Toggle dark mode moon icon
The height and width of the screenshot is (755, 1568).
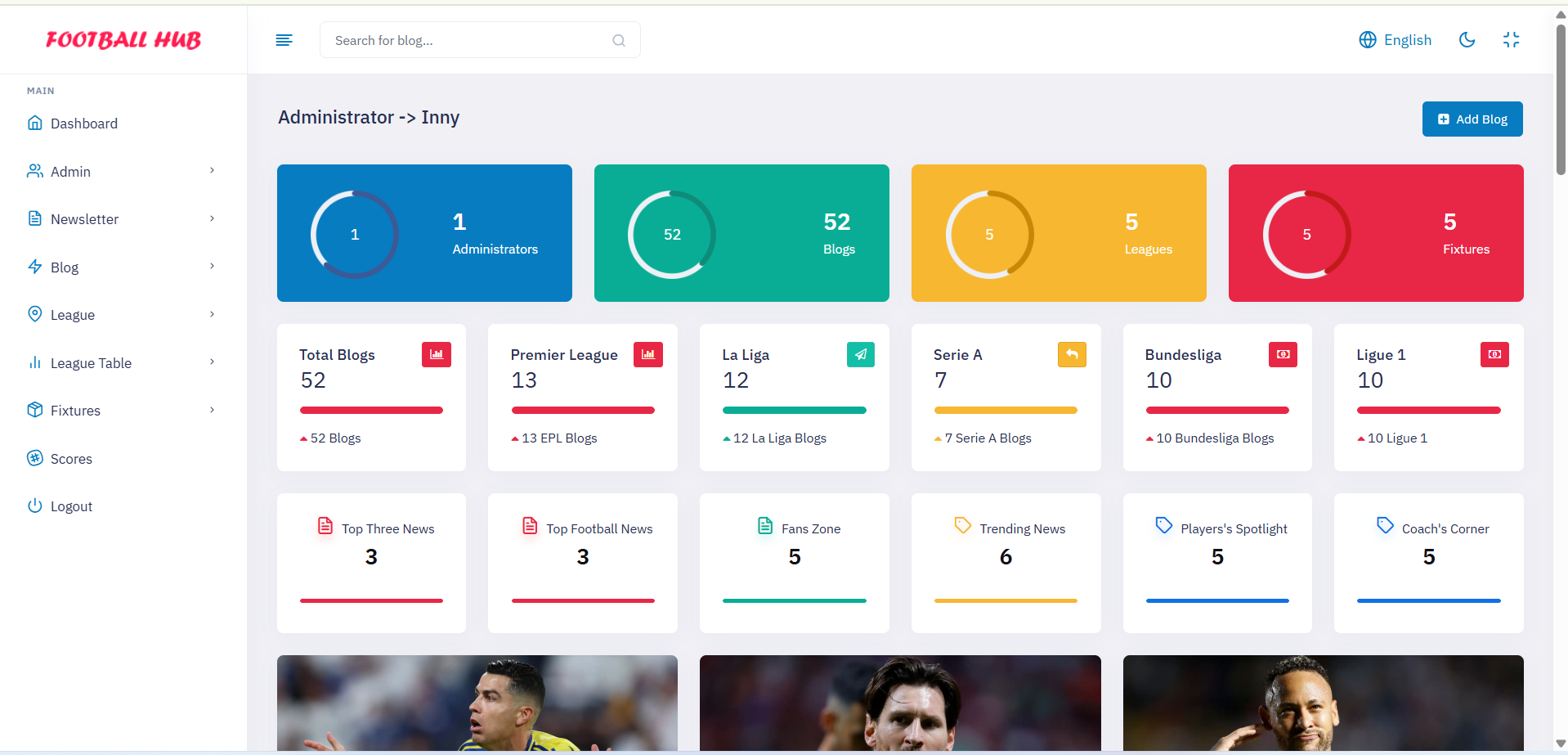click(1467, 40)
